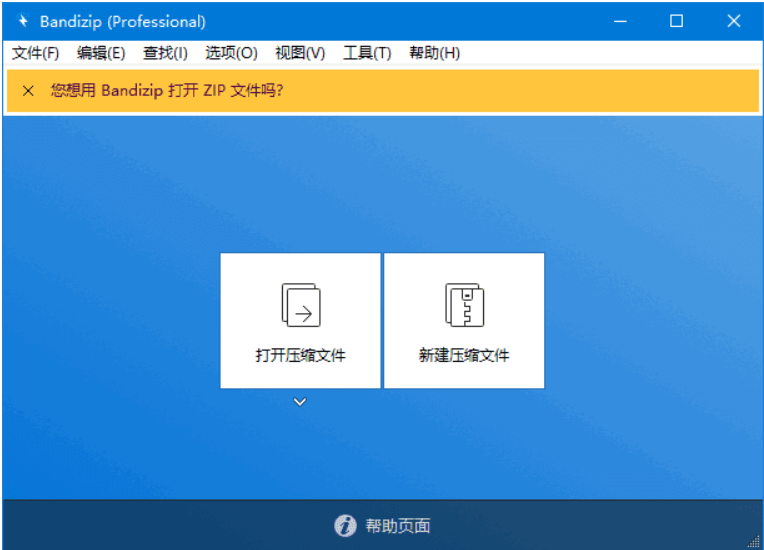This screenshot has height=550, width=764.
Task: Minimize the Bandizip window
Action: (620, 21)
